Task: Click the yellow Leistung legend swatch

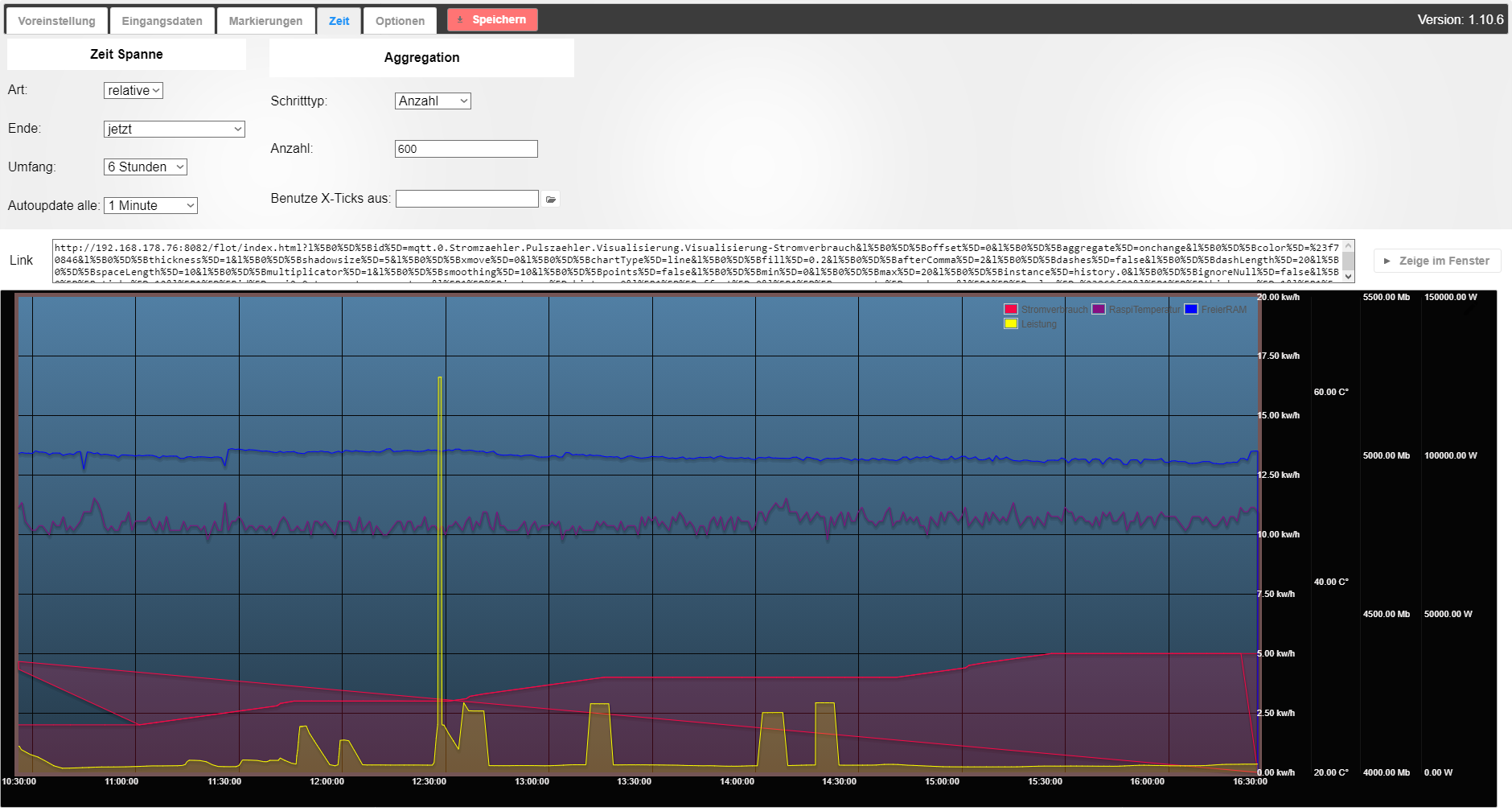Action: pos(1011,324)
